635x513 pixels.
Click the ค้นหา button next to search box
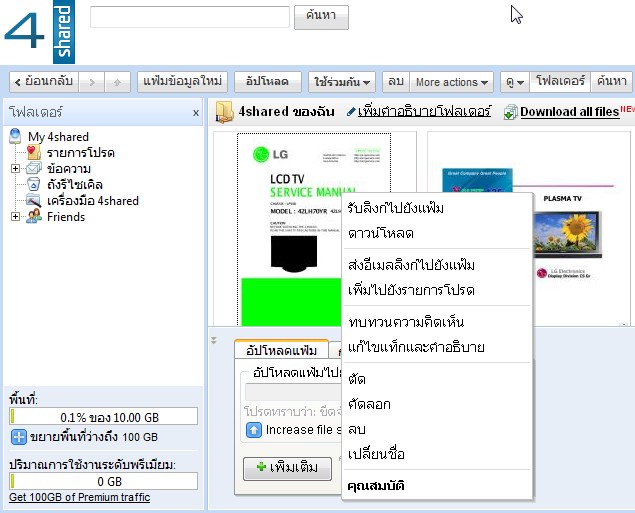pyautogui.click(x=321, y=17)
